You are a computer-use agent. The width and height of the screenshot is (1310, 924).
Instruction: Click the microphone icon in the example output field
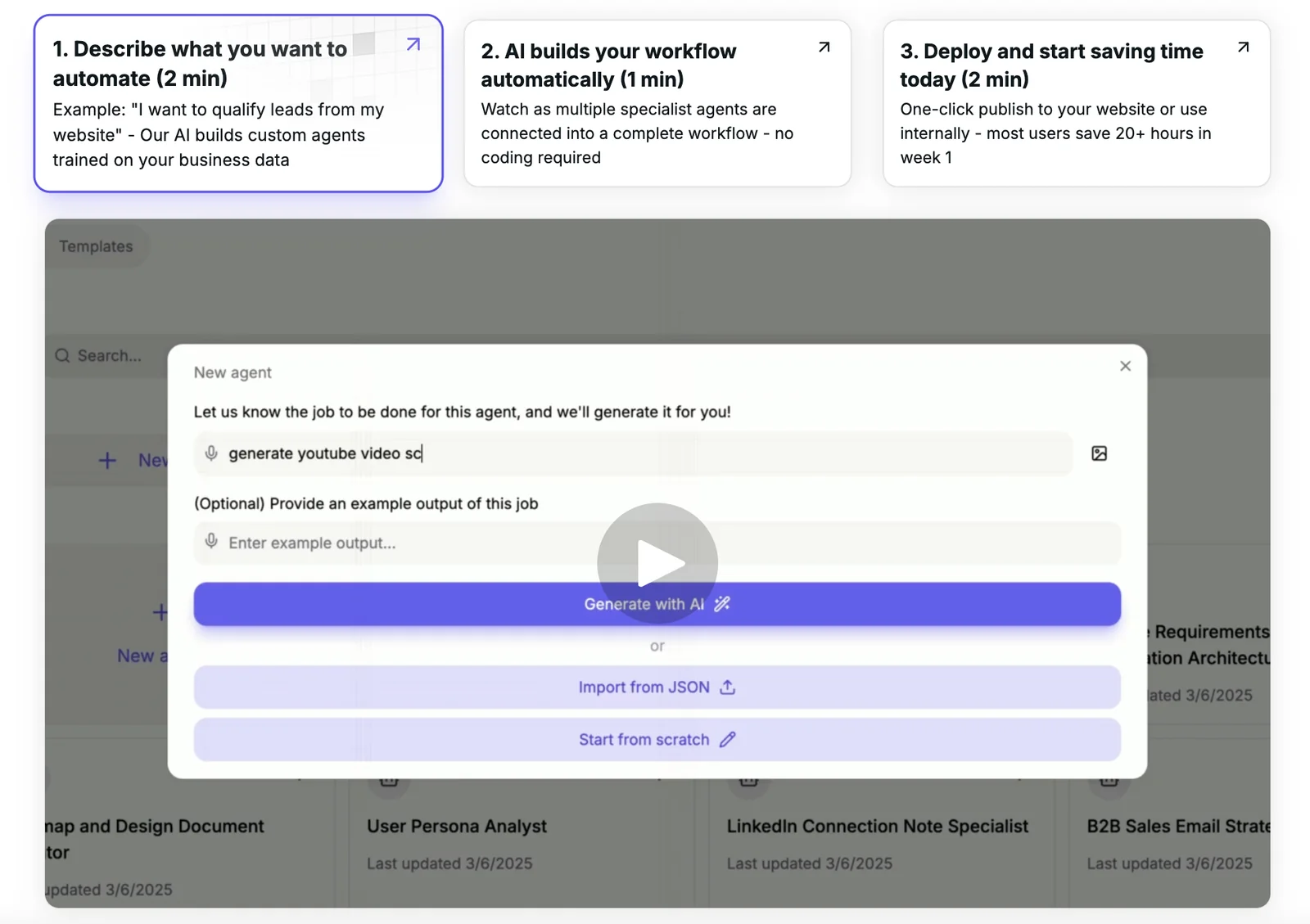[211, 542]
